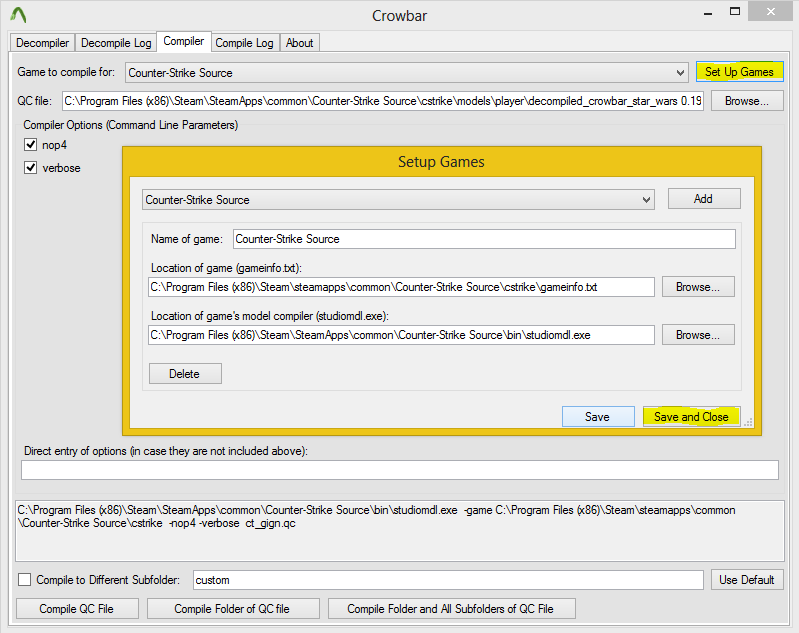The height and width of the screenshot is (633, 799).
Task: Click Compile Folder of QC file
Action: pos(233,609)
